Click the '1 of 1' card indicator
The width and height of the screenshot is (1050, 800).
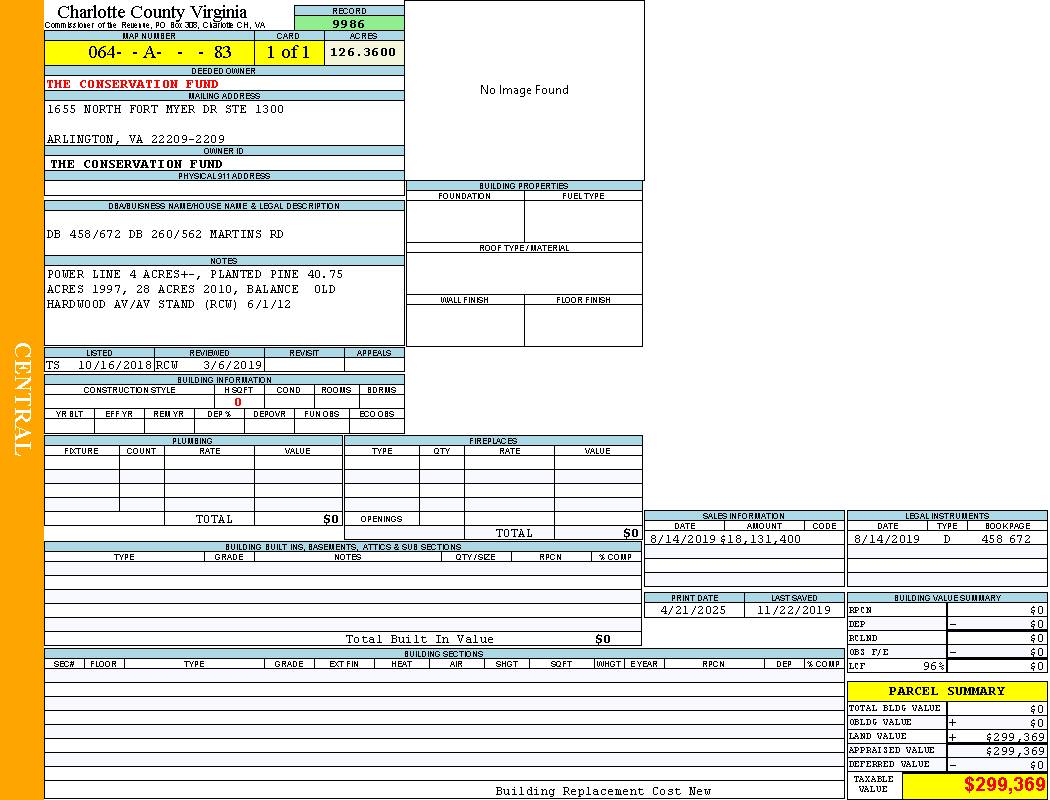pyautogui.click(x=288, y=52)
